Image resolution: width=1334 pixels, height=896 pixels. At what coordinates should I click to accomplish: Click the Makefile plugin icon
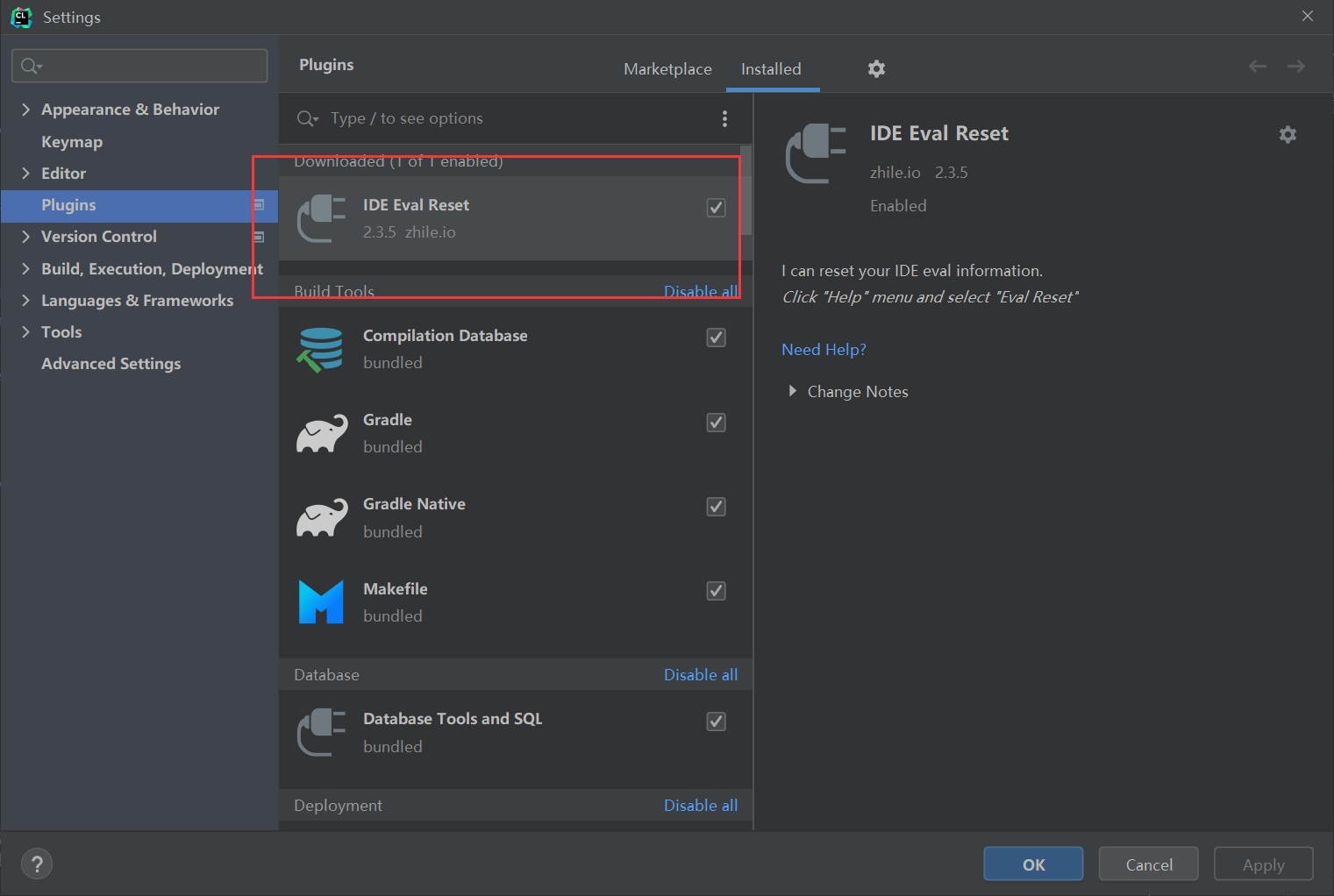(x=321, y=601)
